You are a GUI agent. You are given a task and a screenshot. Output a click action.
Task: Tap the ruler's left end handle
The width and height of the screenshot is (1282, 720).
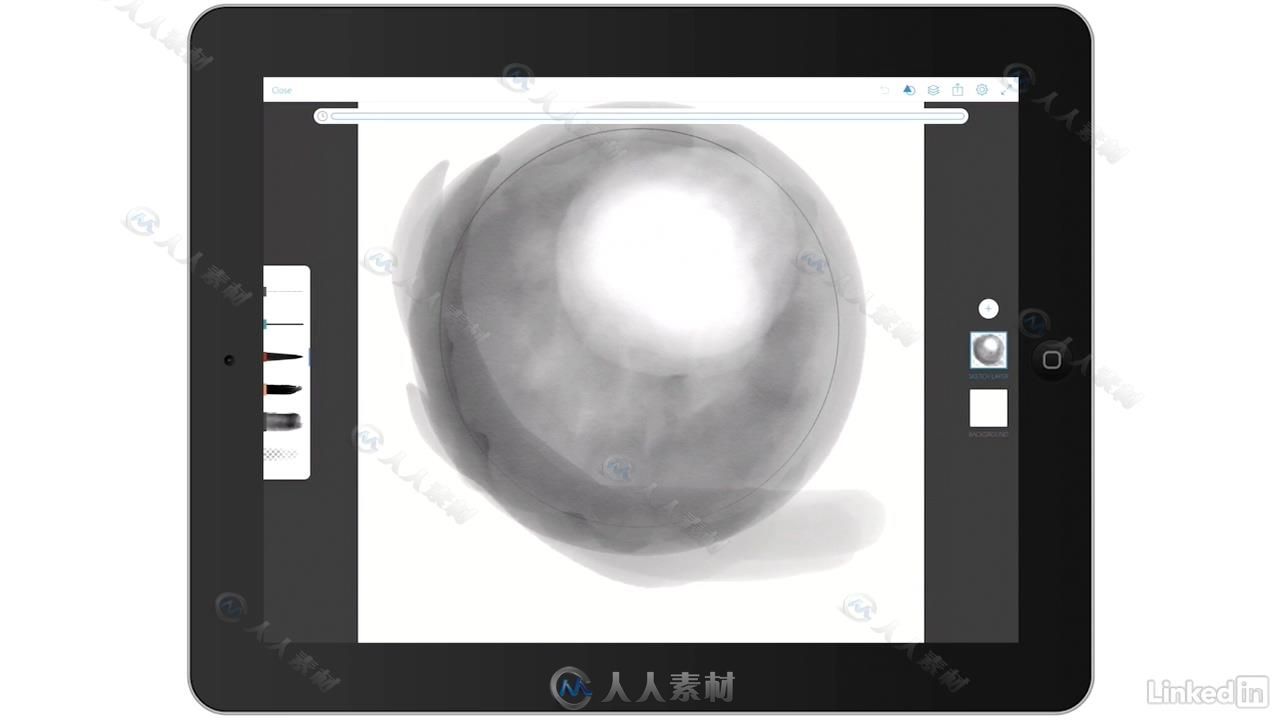point(322,116)
